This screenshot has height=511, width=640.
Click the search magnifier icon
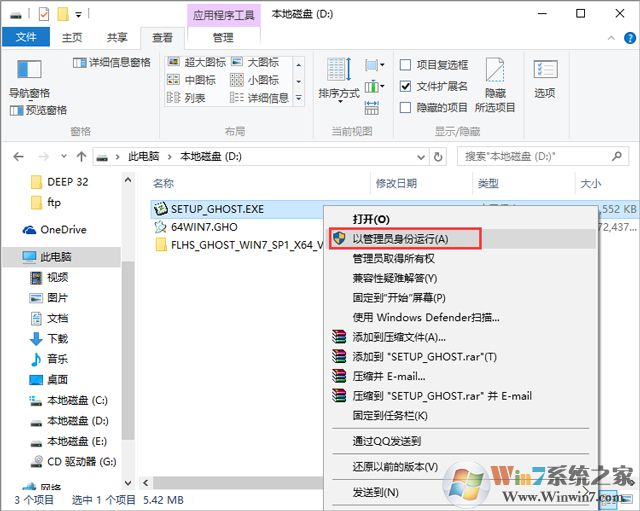[617, 156]
